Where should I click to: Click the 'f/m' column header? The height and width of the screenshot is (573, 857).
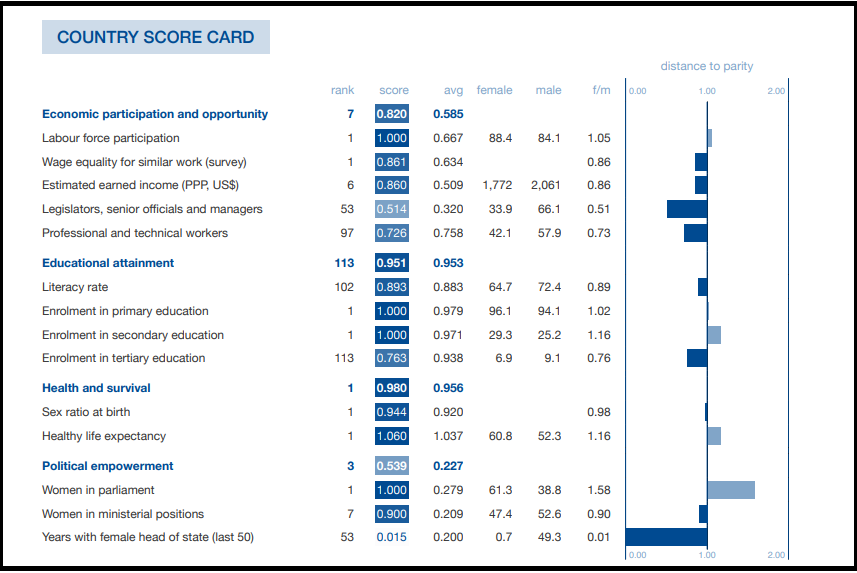point(601,90)
